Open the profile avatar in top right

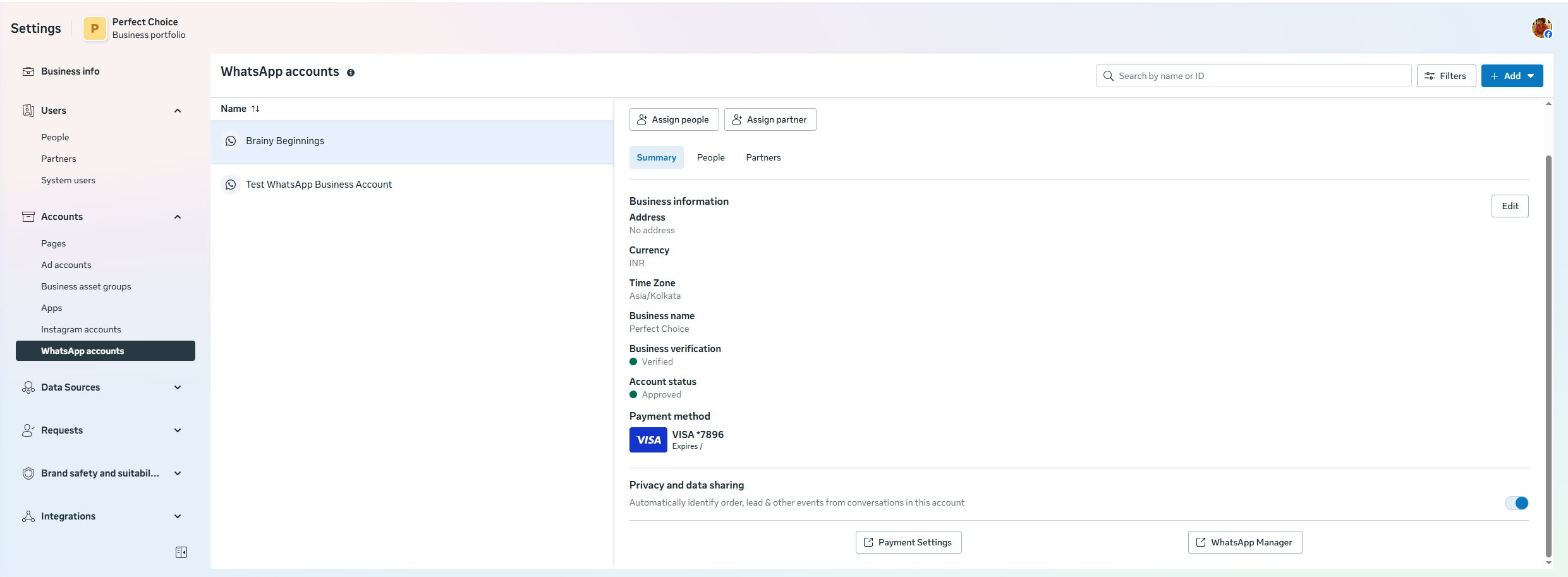tap(1541, 28)
